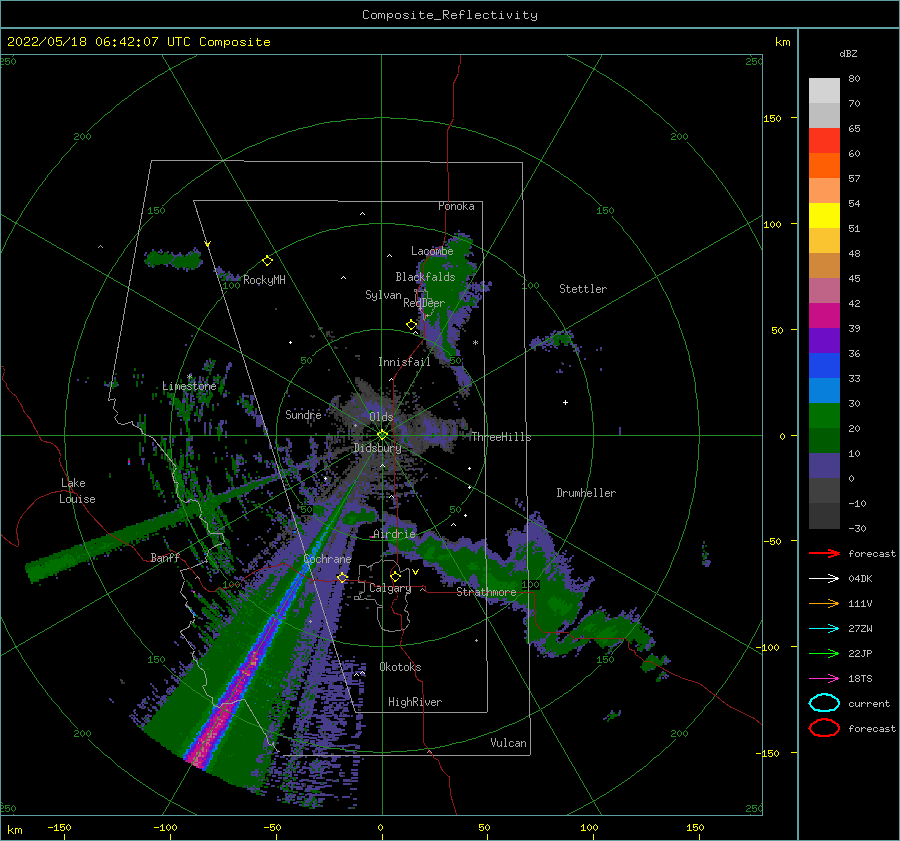This screenshot has height=841, width=900.
Task: Click the red swatch in dBZ legend
Action: point(824,140)
